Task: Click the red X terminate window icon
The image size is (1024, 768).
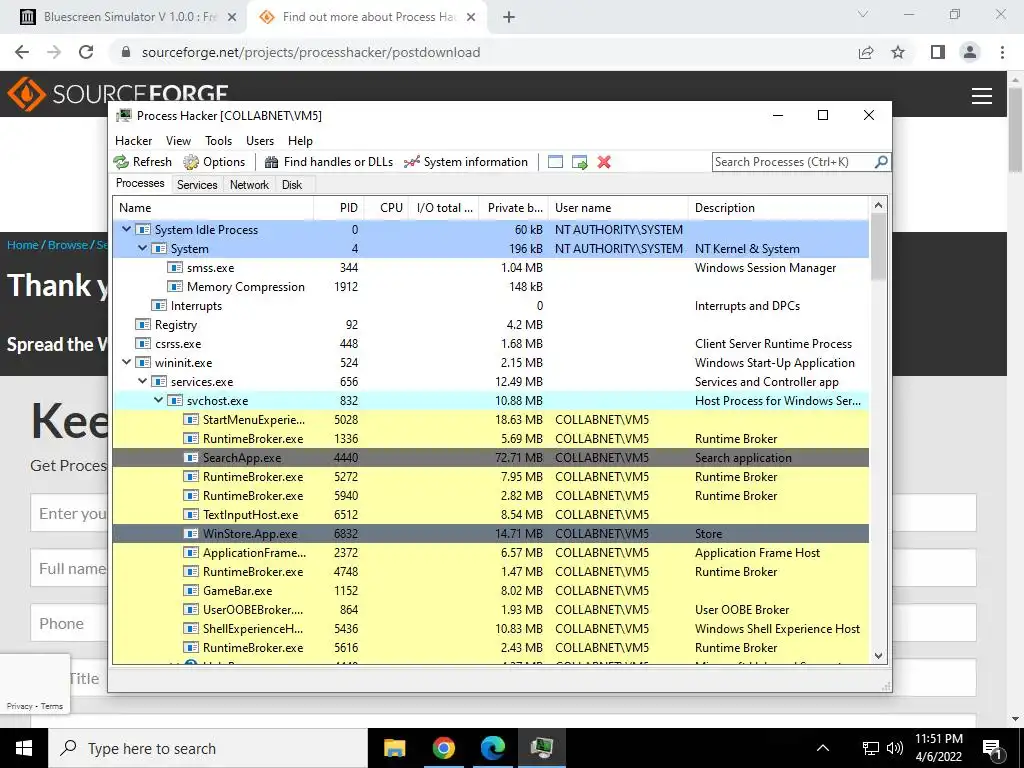Action: pyautogui.click(x=604, y=162)
